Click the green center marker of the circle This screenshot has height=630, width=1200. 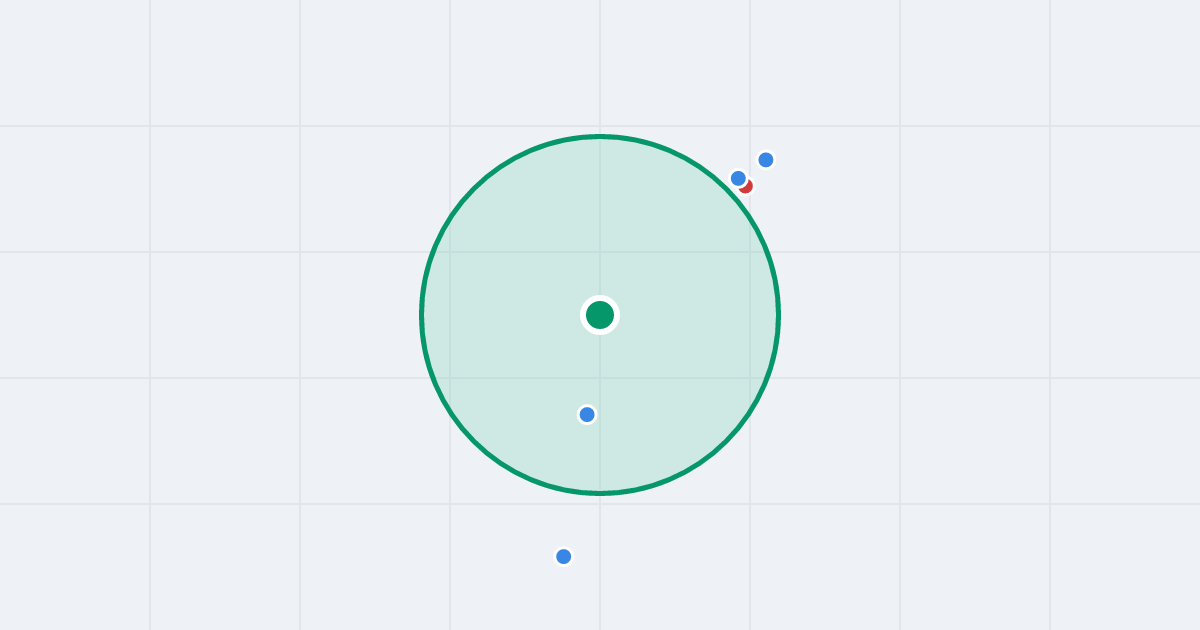click(600, 315)
